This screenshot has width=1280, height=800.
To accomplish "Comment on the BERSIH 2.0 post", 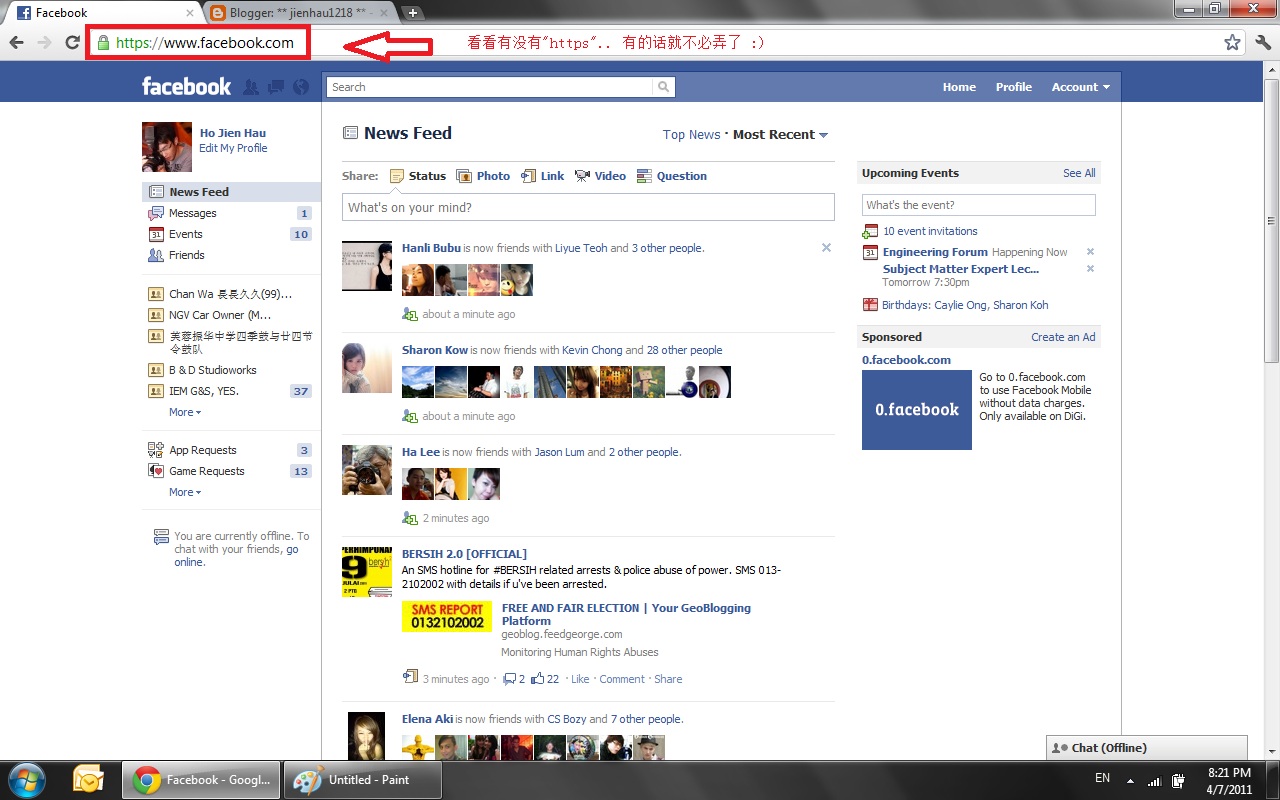I will [x=622, y=679].
